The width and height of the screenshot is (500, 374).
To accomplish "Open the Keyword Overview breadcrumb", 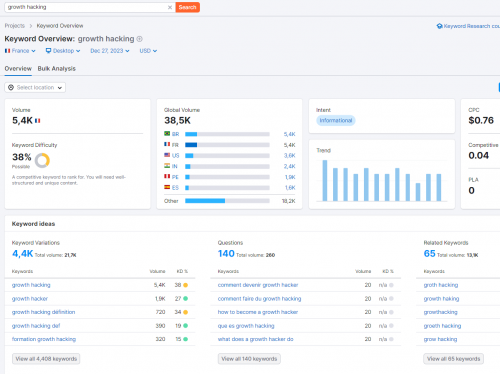I will tap(60, 26).
